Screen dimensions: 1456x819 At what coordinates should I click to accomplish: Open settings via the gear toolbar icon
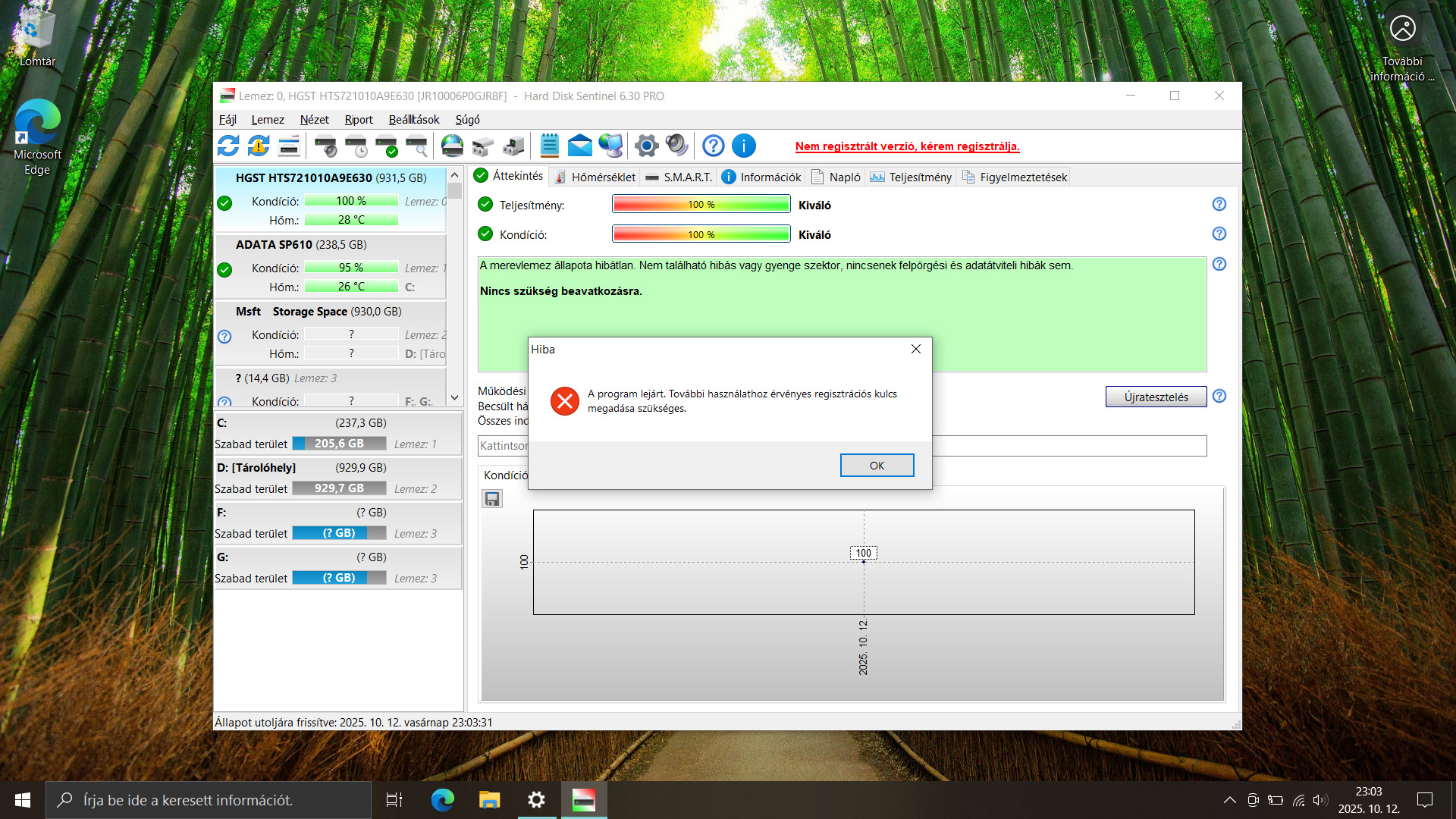pos(646,146)
